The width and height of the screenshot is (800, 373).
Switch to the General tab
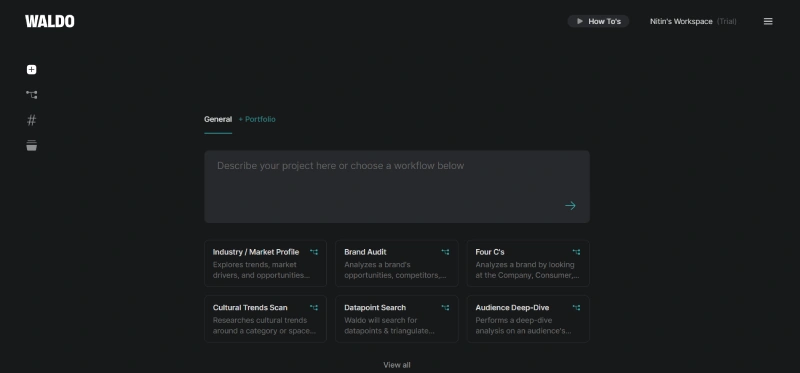pyautogui.click(x=218, y=119)
